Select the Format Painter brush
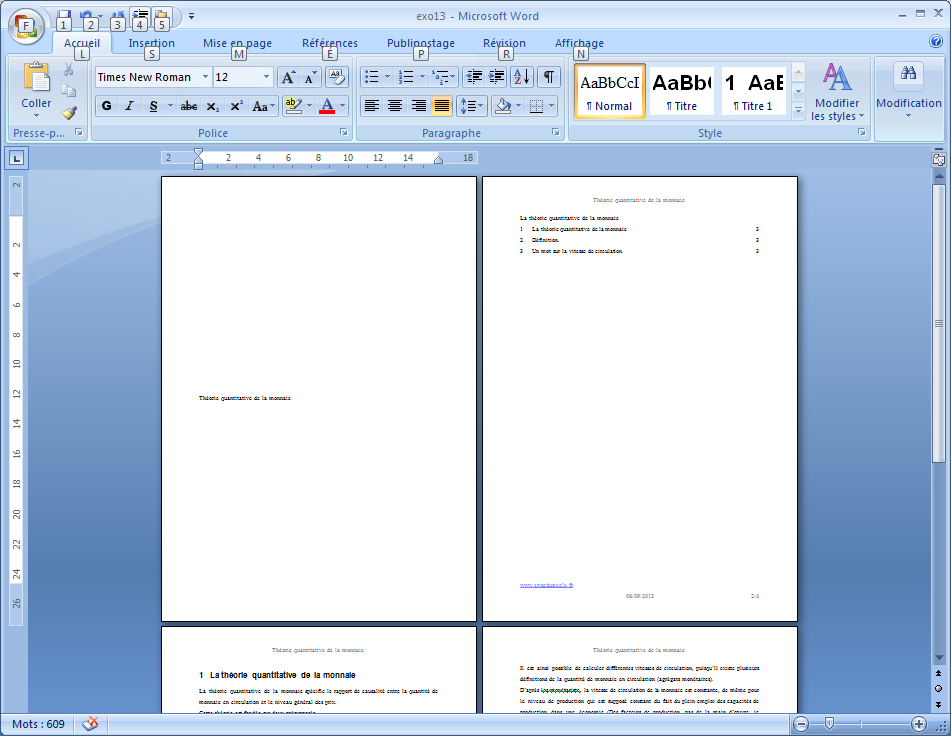The width and height of the screenshot is (951, 736). 69,112
